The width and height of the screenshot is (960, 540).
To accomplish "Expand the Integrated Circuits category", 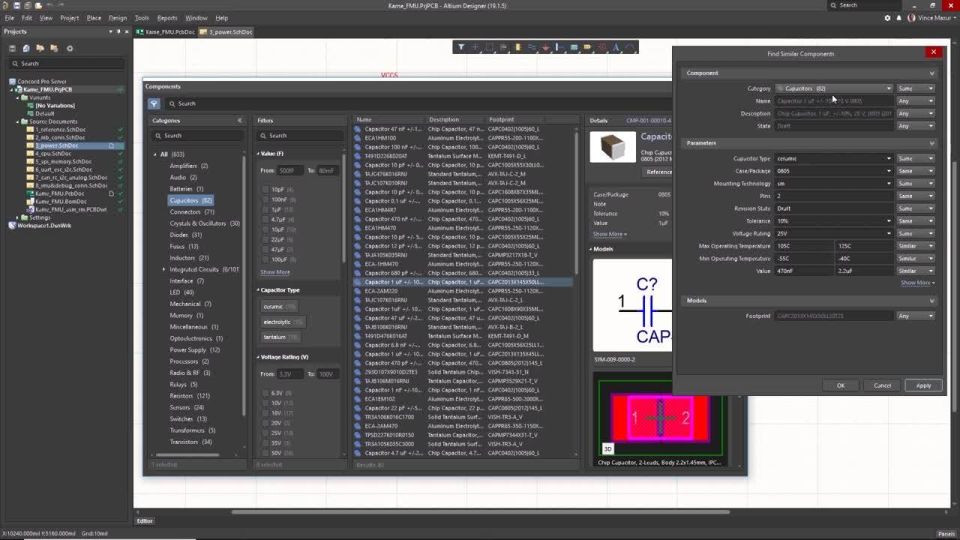I will pyautogui.click(x=163, y=269).
